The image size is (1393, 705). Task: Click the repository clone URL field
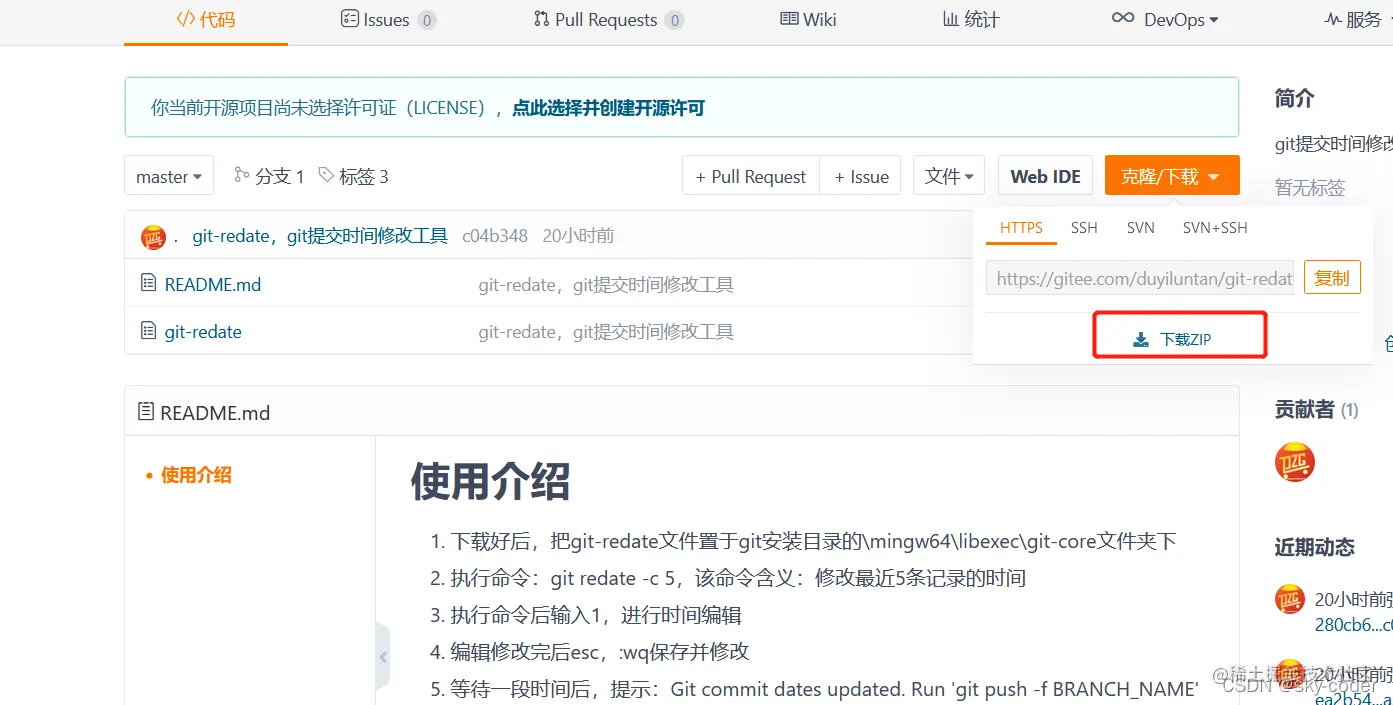1140,278
